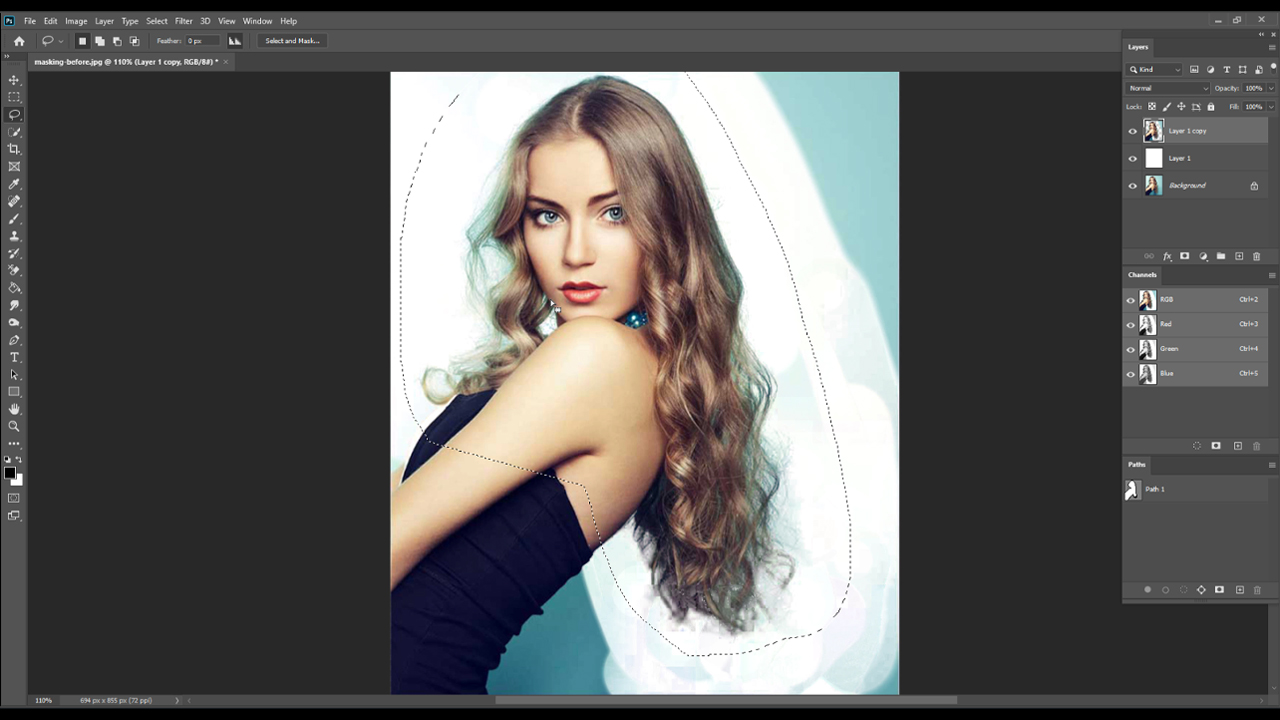Select the Zoom tool magnifier
Image resolution: width=1280 pixels, height=720 pixels.
click(14, 426)
